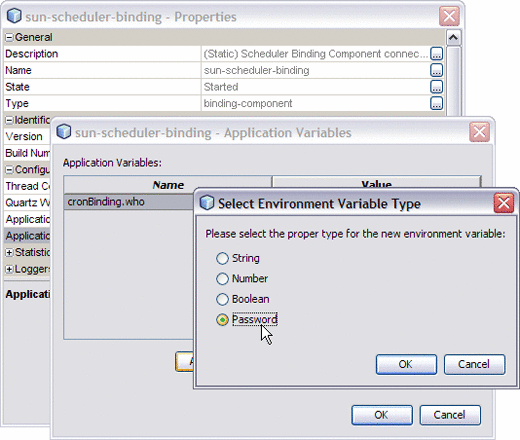This screenshot has width=520, height=440.
Task: Select the Build Number property row
Action: click(27, 153)
